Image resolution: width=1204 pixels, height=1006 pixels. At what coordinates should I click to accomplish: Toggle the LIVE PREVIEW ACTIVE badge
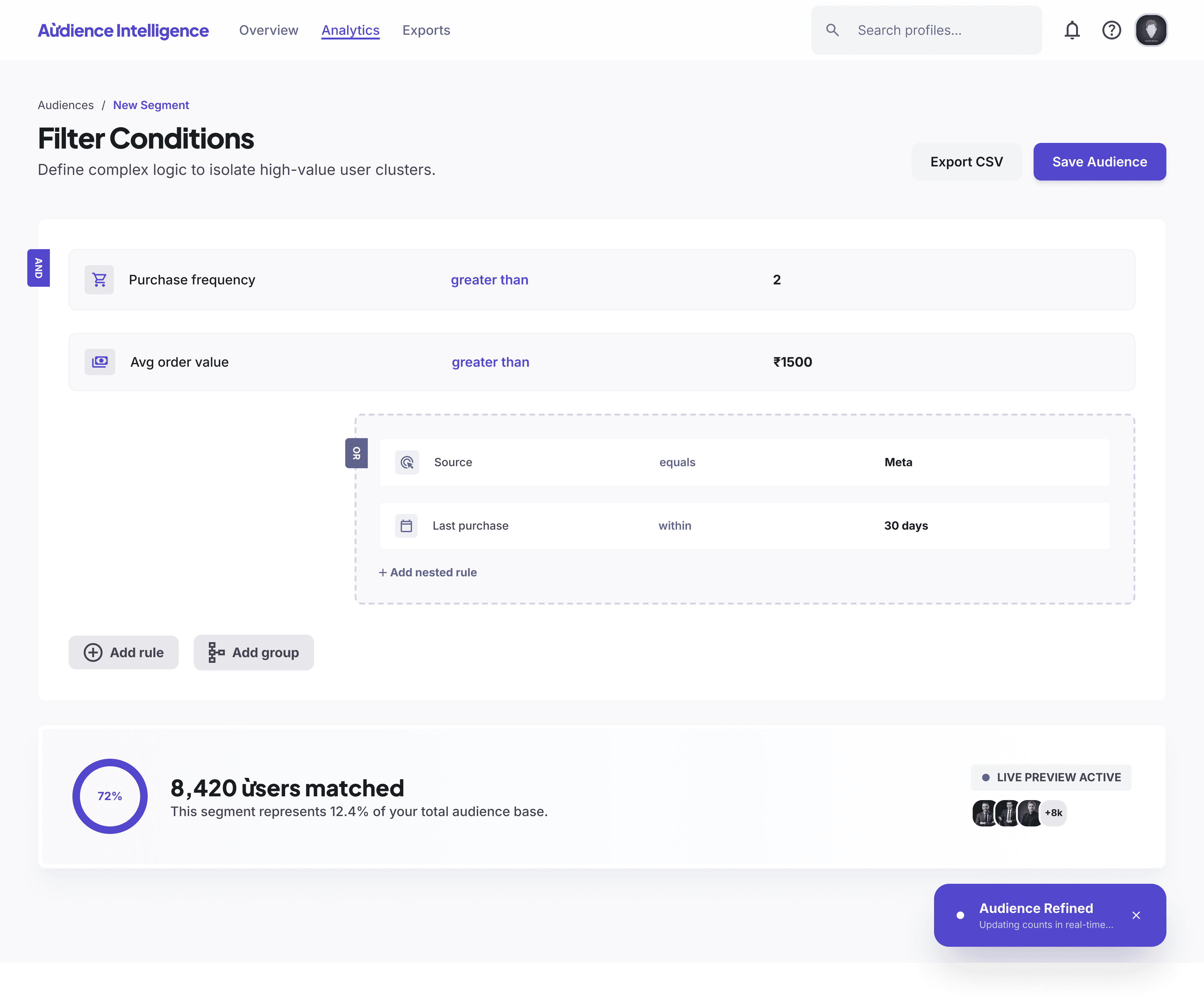tap(1050, 777)
